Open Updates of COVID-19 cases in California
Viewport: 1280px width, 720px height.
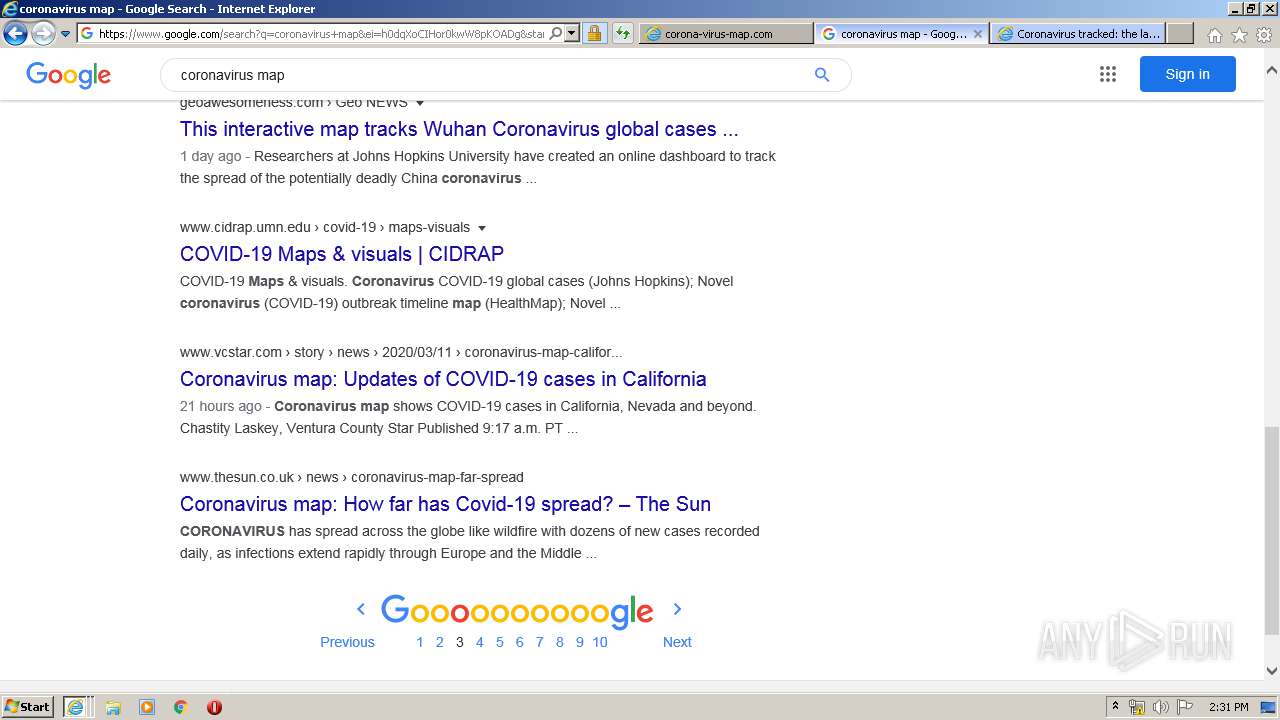coord(443,379)
